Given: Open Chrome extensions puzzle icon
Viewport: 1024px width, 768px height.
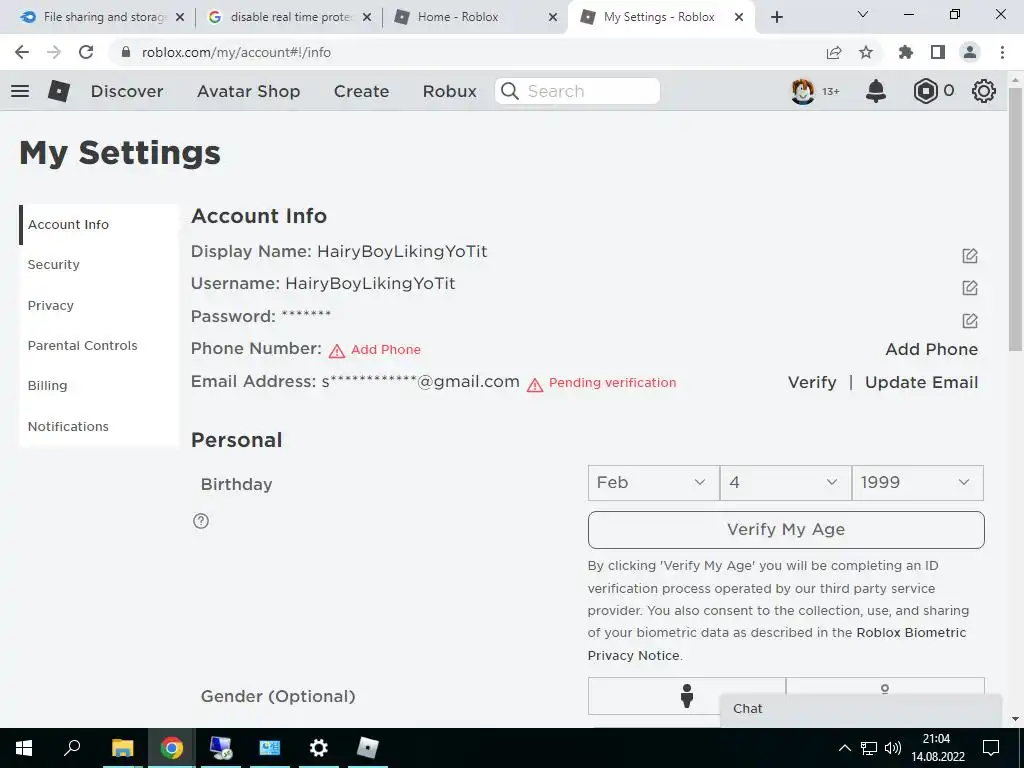Looking at the screenshot, I should click(x=906, y=52).
